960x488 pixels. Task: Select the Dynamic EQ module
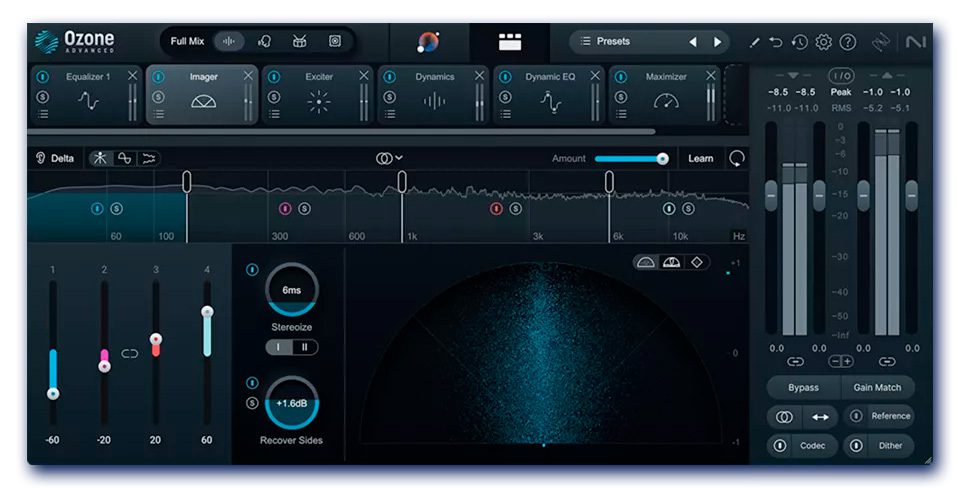click(x=550, y=96)
